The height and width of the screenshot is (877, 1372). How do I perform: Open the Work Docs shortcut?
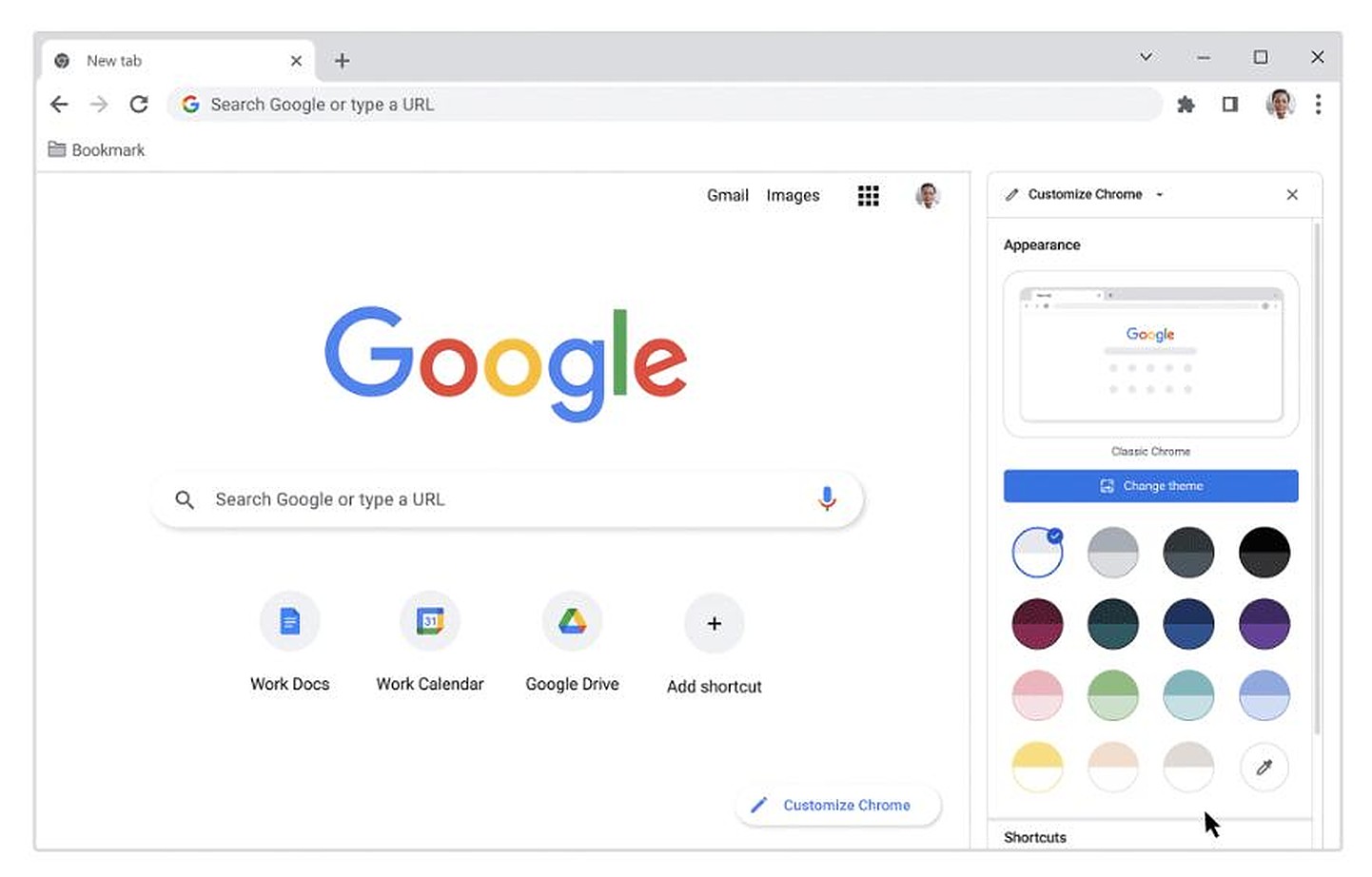[x=290, y=642]
